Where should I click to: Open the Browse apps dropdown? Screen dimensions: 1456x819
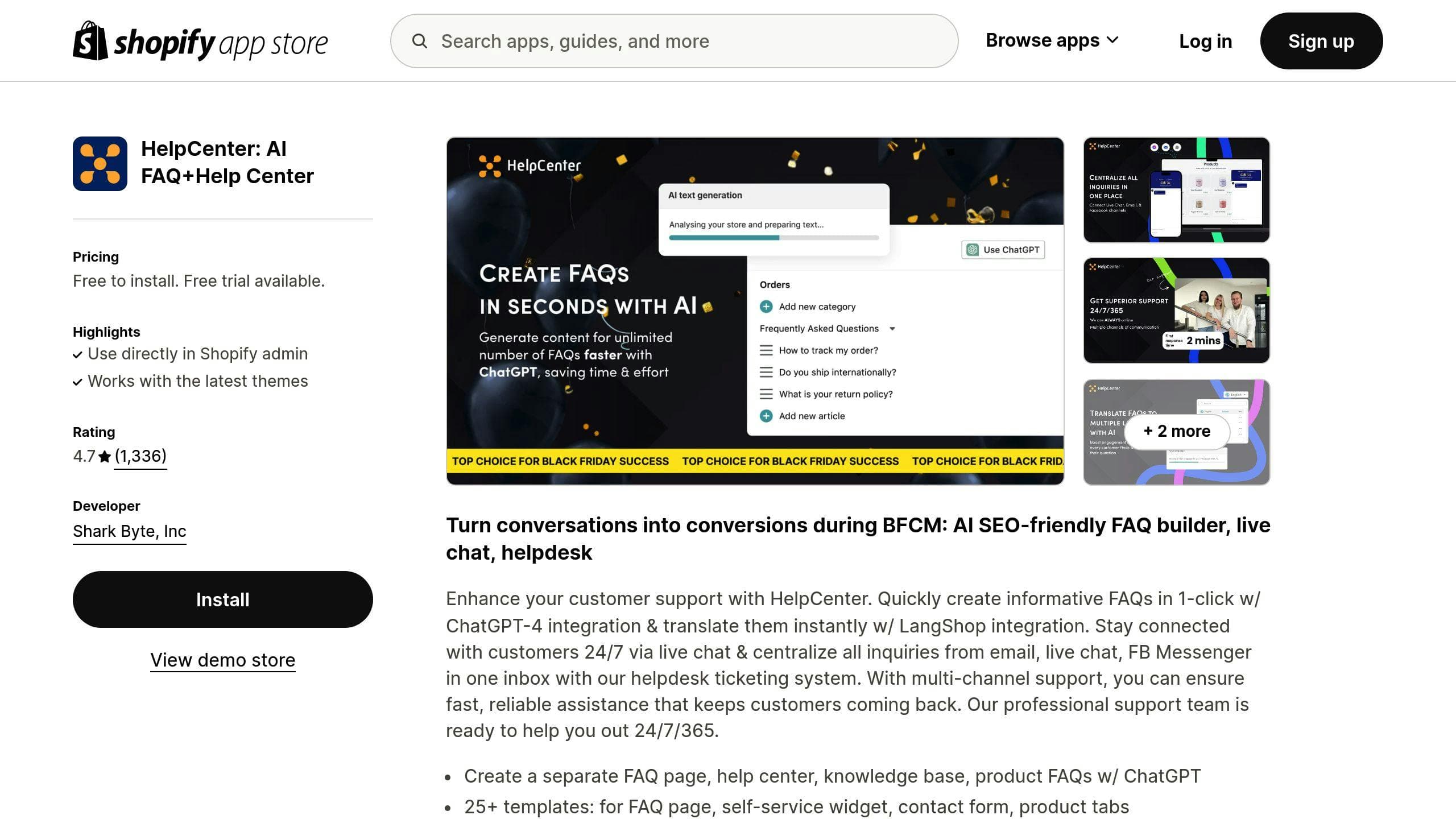1052,40
